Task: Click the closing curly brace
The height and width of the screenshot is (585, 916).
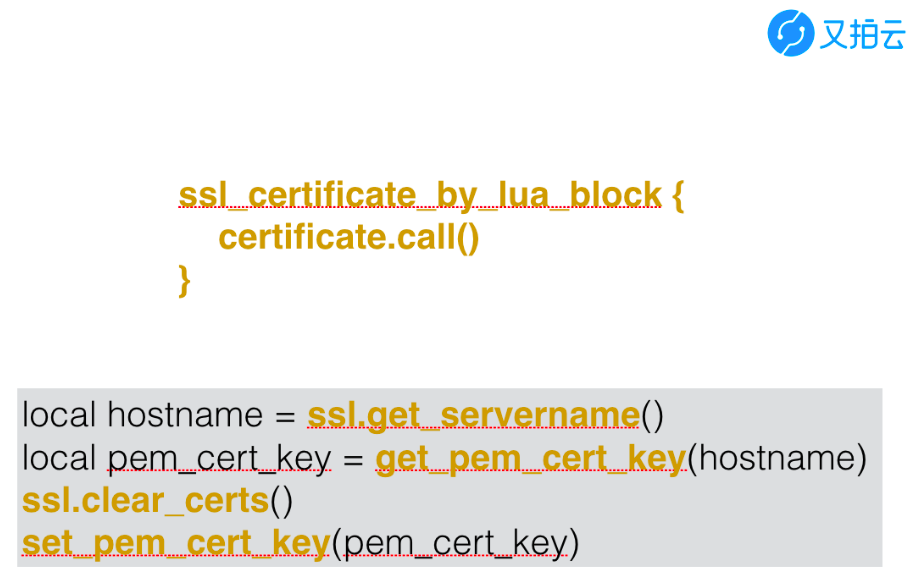Action: pyautogui.click(x=184, y=281)
